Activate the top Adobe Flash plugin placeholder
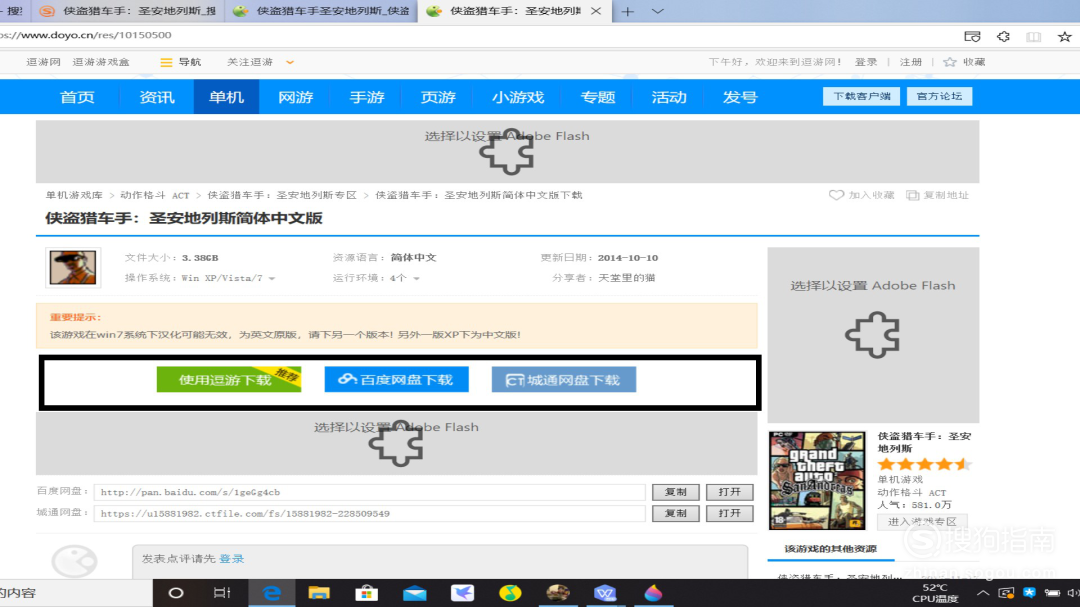Screen dimensions: 1080x607 click(x=507, y=152)
